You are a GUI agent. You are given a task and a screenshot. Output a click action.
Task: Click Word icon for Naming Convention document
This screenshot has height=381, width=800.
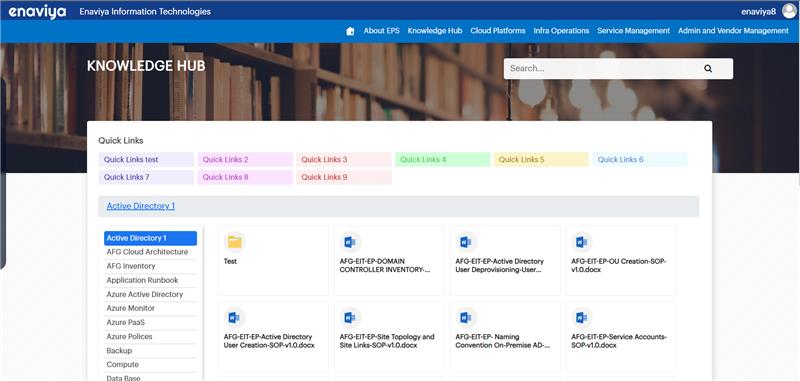coord(466,317)
